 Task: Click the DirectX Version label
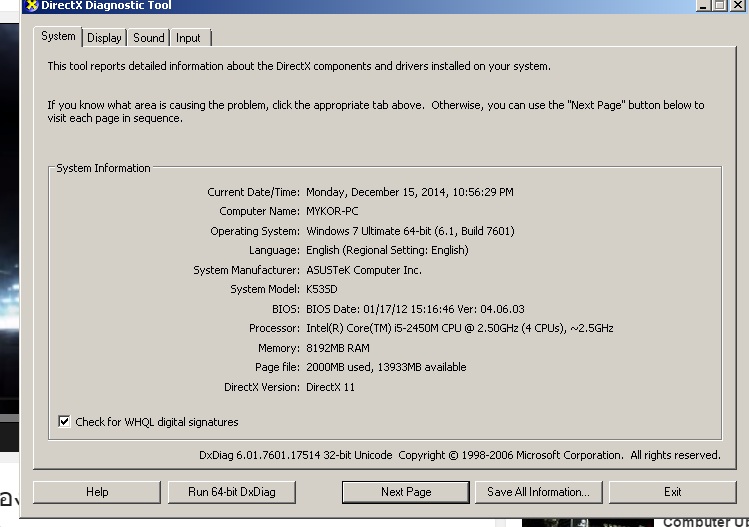pyautogui.click(x=262, y=387)
